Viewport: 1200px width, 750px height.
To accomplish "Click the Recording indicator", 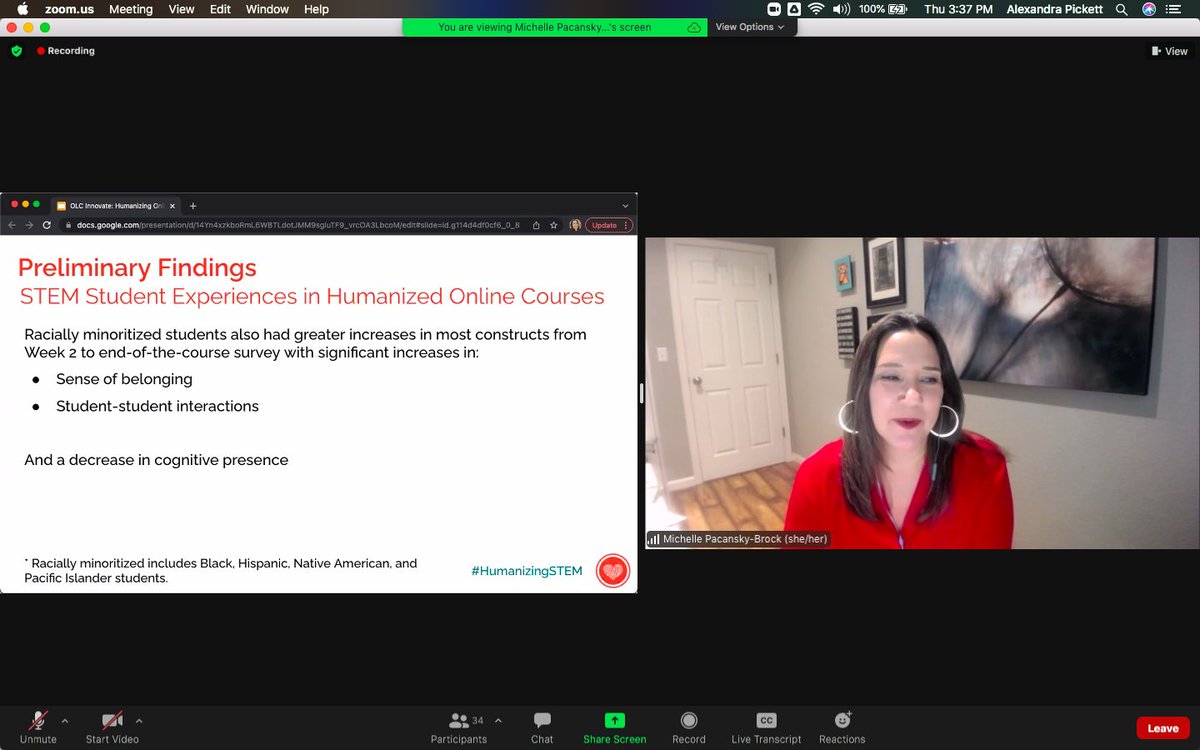I will click(66, 51).
